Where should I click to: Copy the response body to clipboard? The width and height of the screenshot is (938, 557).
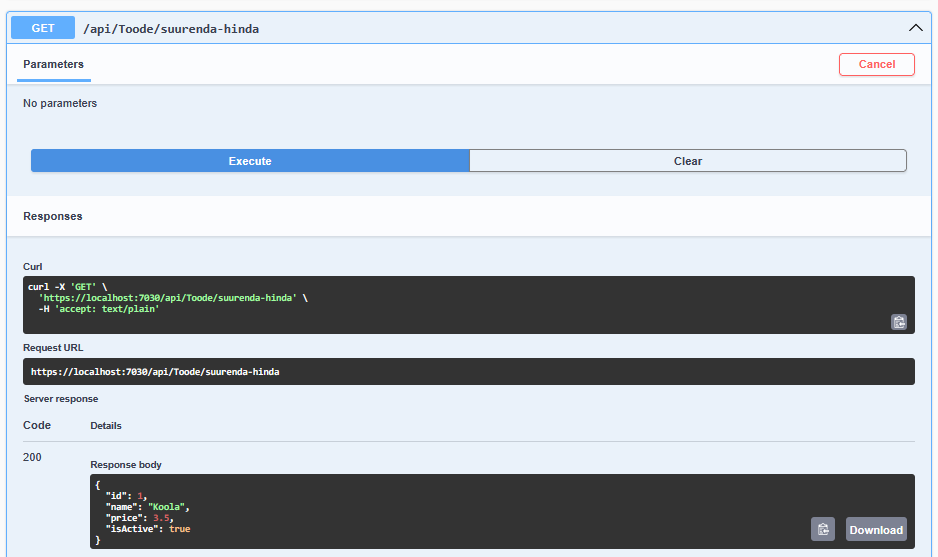pyautogui.click(x=822, y=530)
